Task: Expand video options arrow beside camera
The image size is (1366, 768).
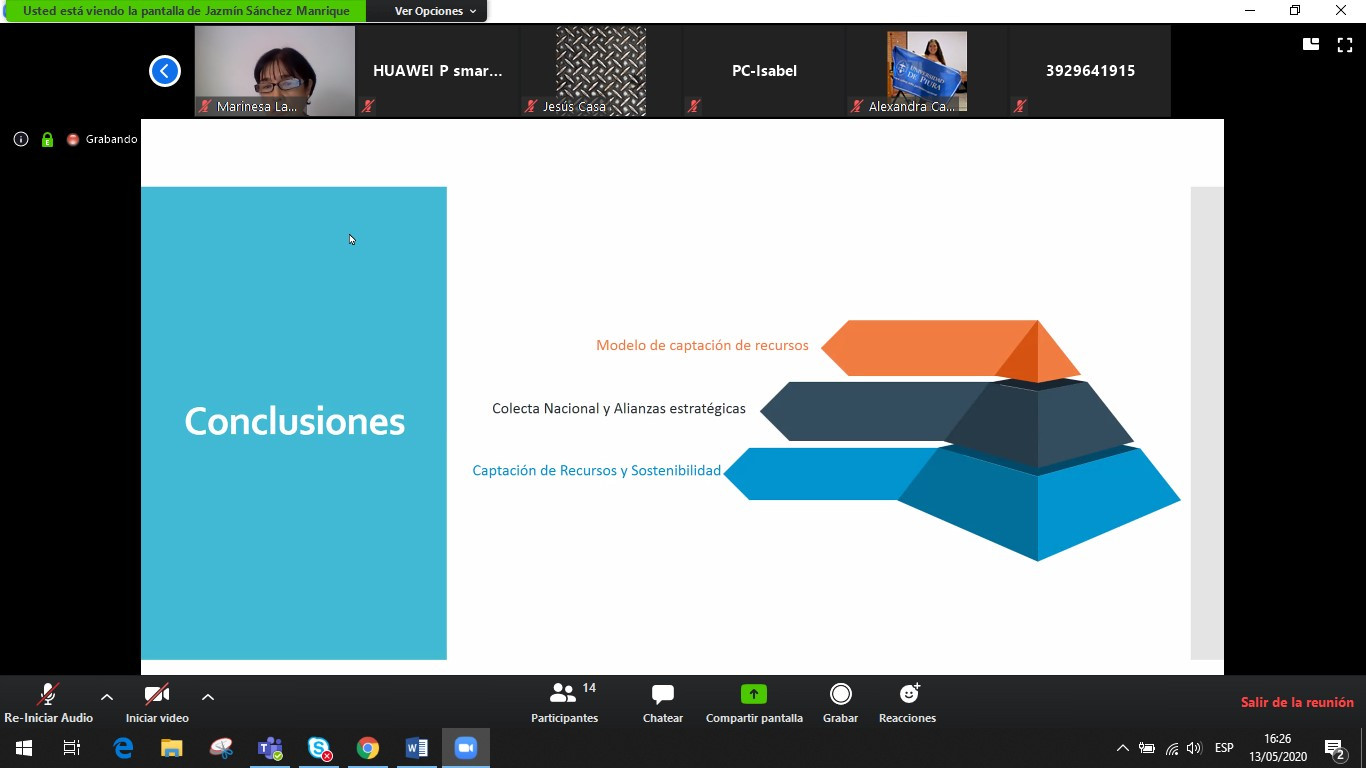Action: coord(208,697)
